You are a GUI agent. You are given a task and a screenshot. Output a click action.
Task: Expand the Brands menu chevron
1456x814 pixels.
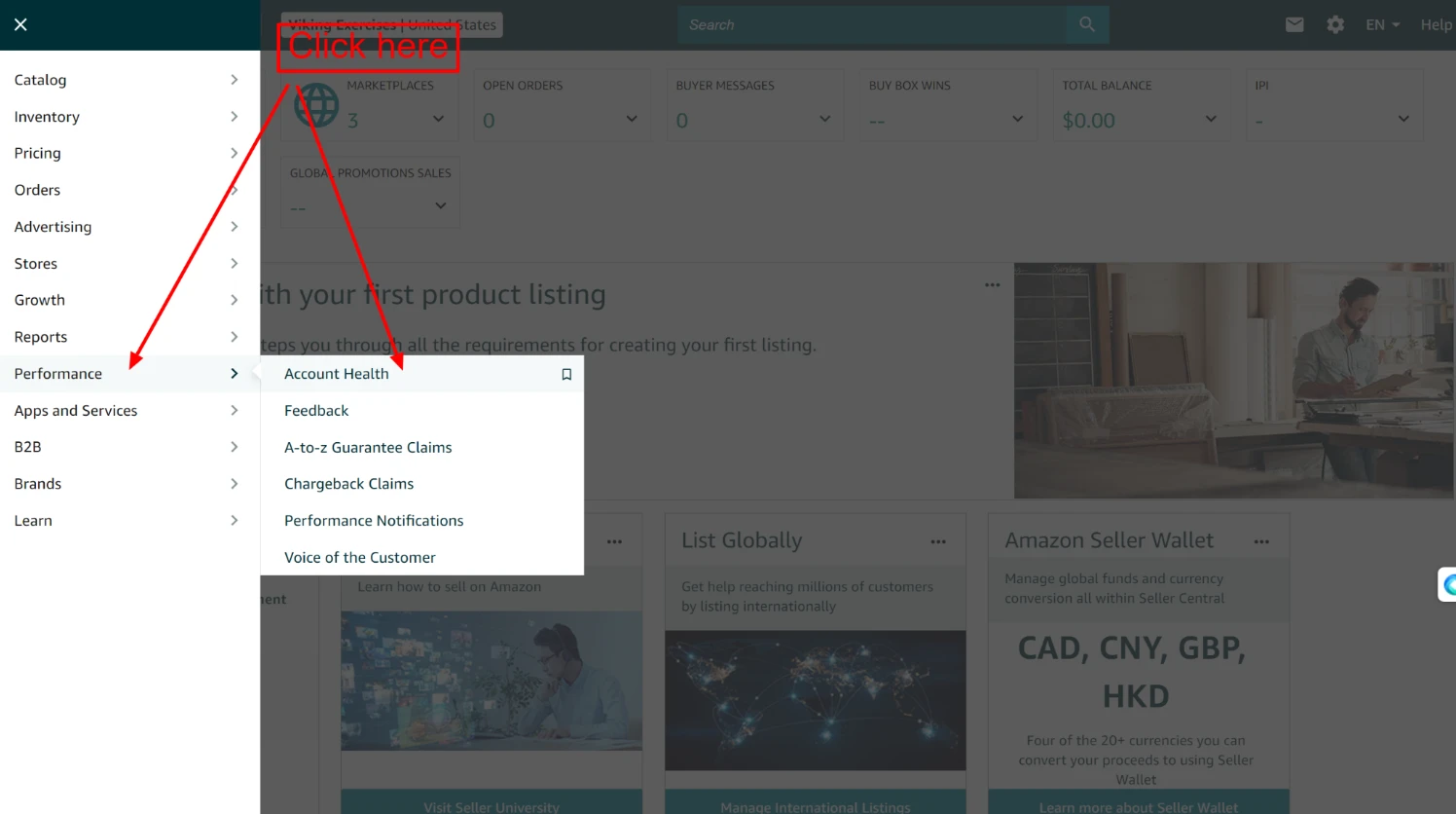pyautogui.click(x=234, y=484)
